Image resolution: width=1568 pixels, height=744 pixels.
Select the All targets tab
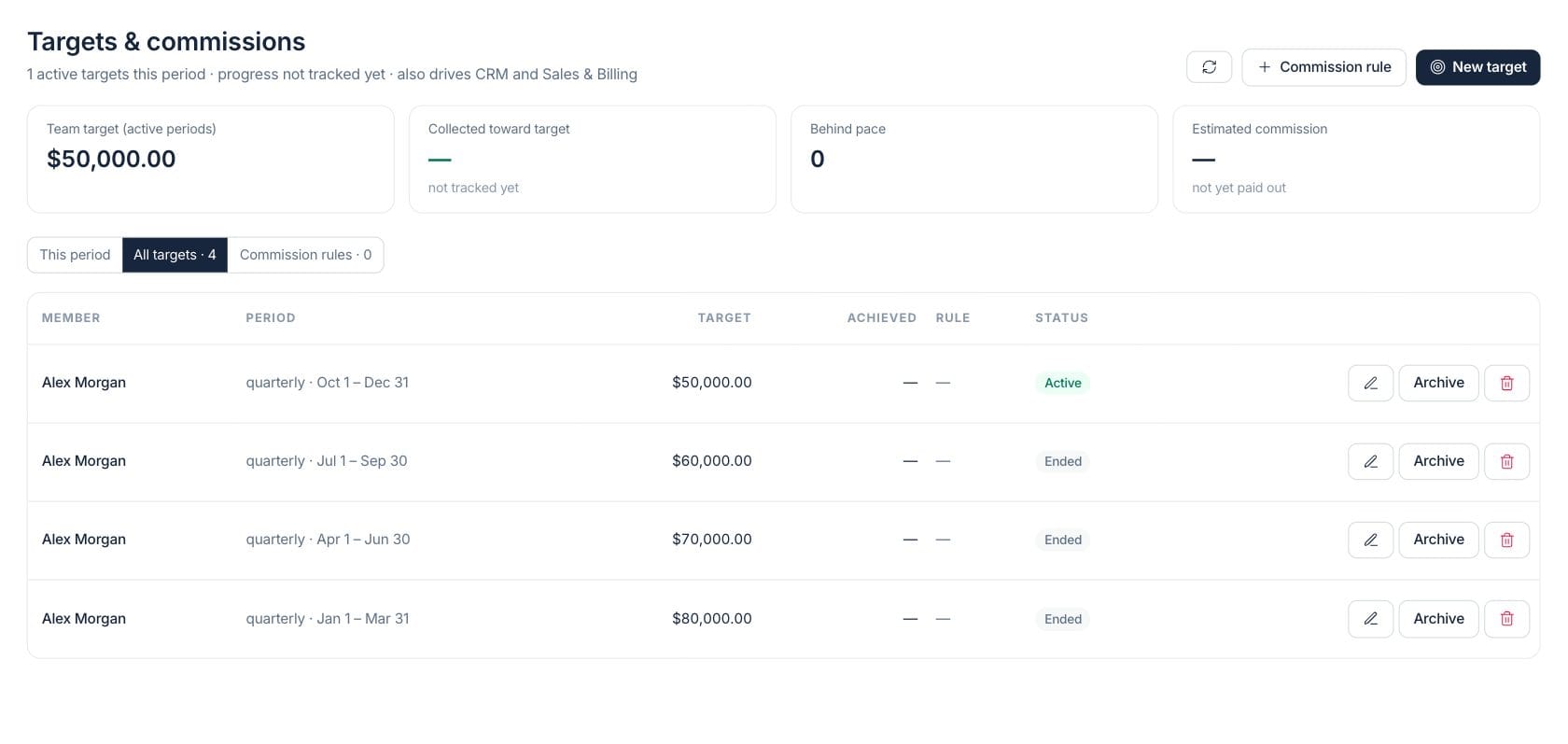click(x=175, y=255)
